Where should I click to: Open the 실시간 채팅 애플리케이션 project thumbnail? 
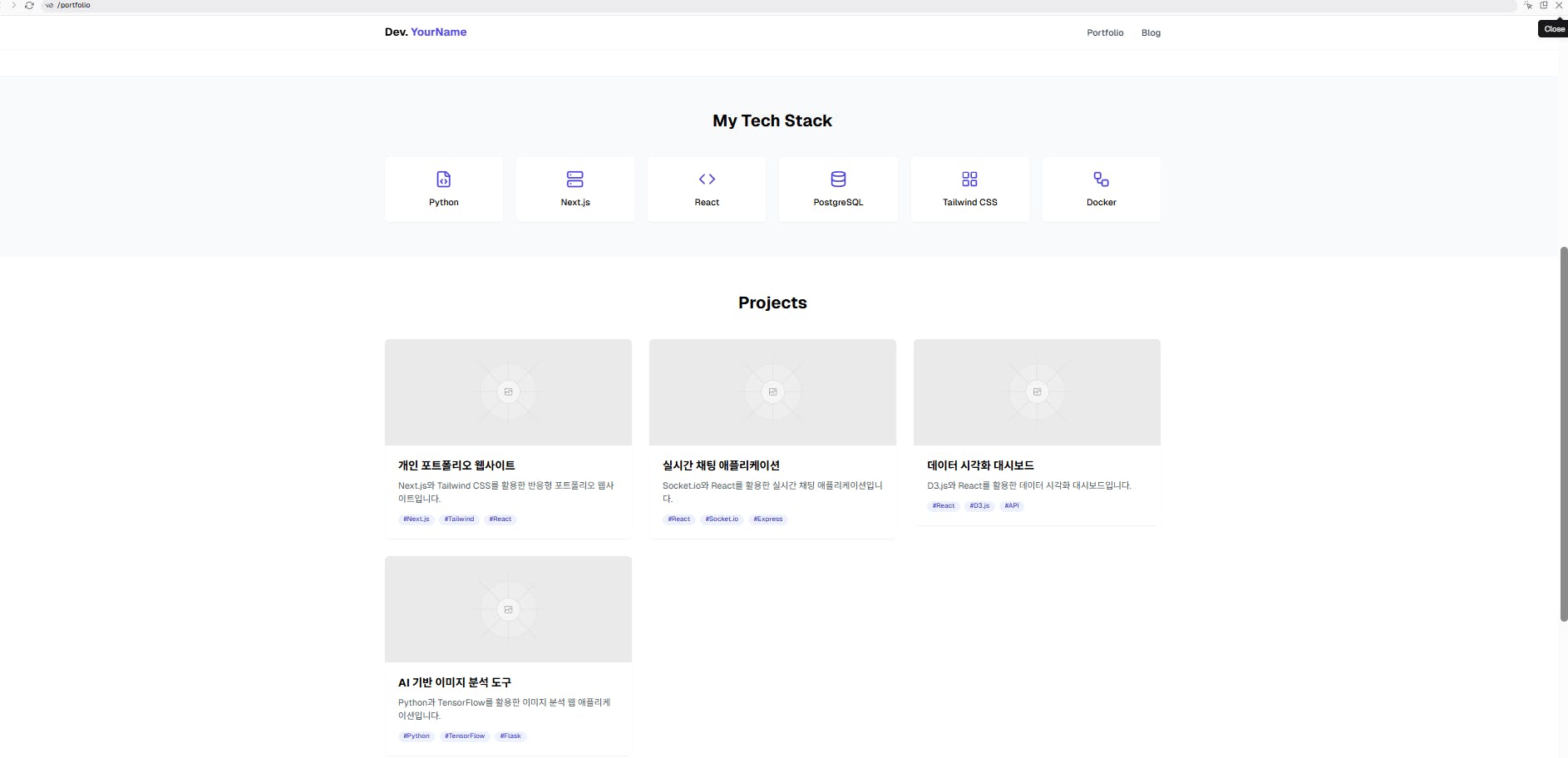[x=772, y=391]
